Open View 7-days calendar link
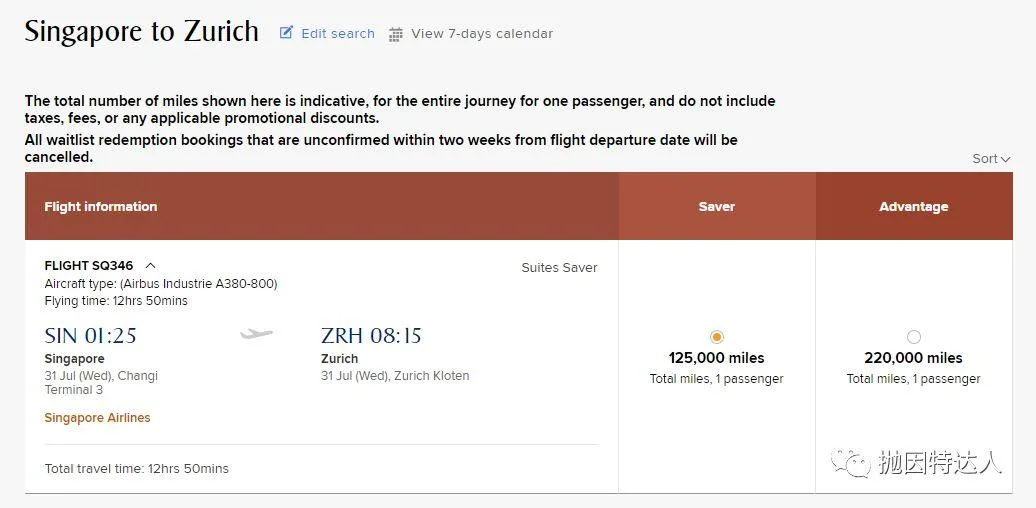 (x=482, y=34)
